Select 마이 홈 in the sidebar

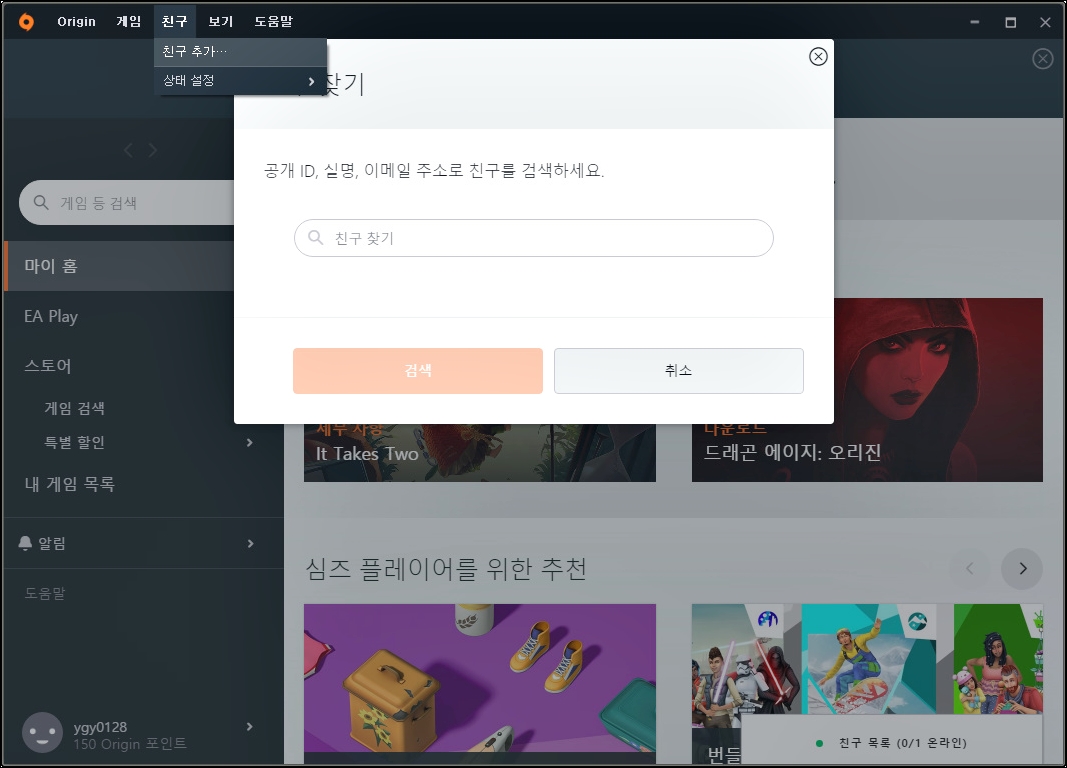tap(119, 266)
